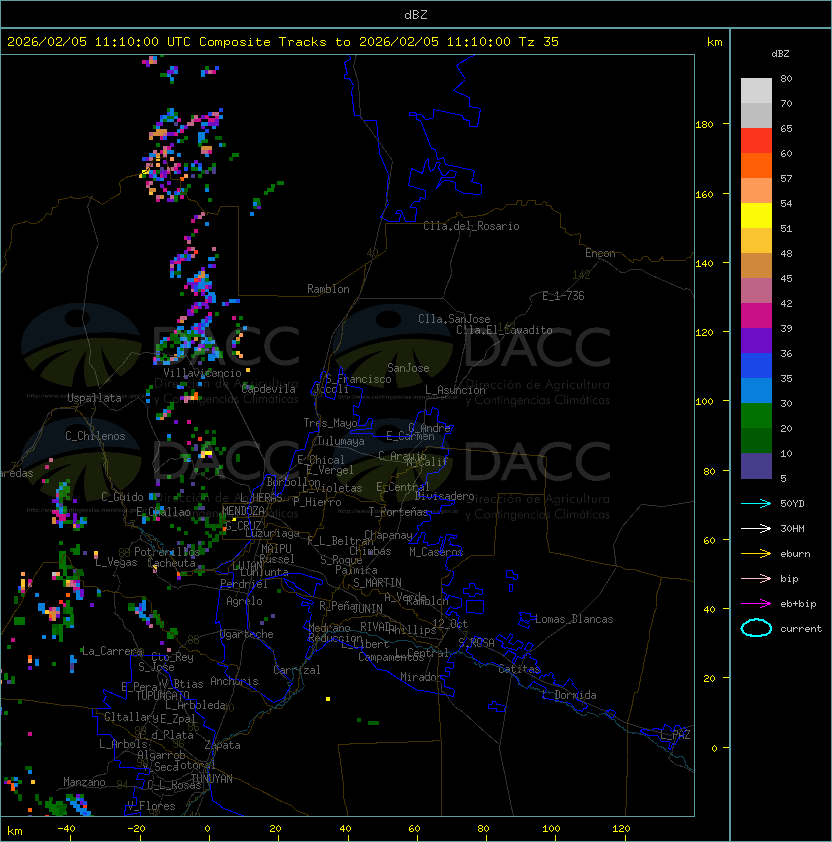Click the 35 dBZ light blue swatch
The width and height of the screenshot is (832, 842).
tap(756, 390)
